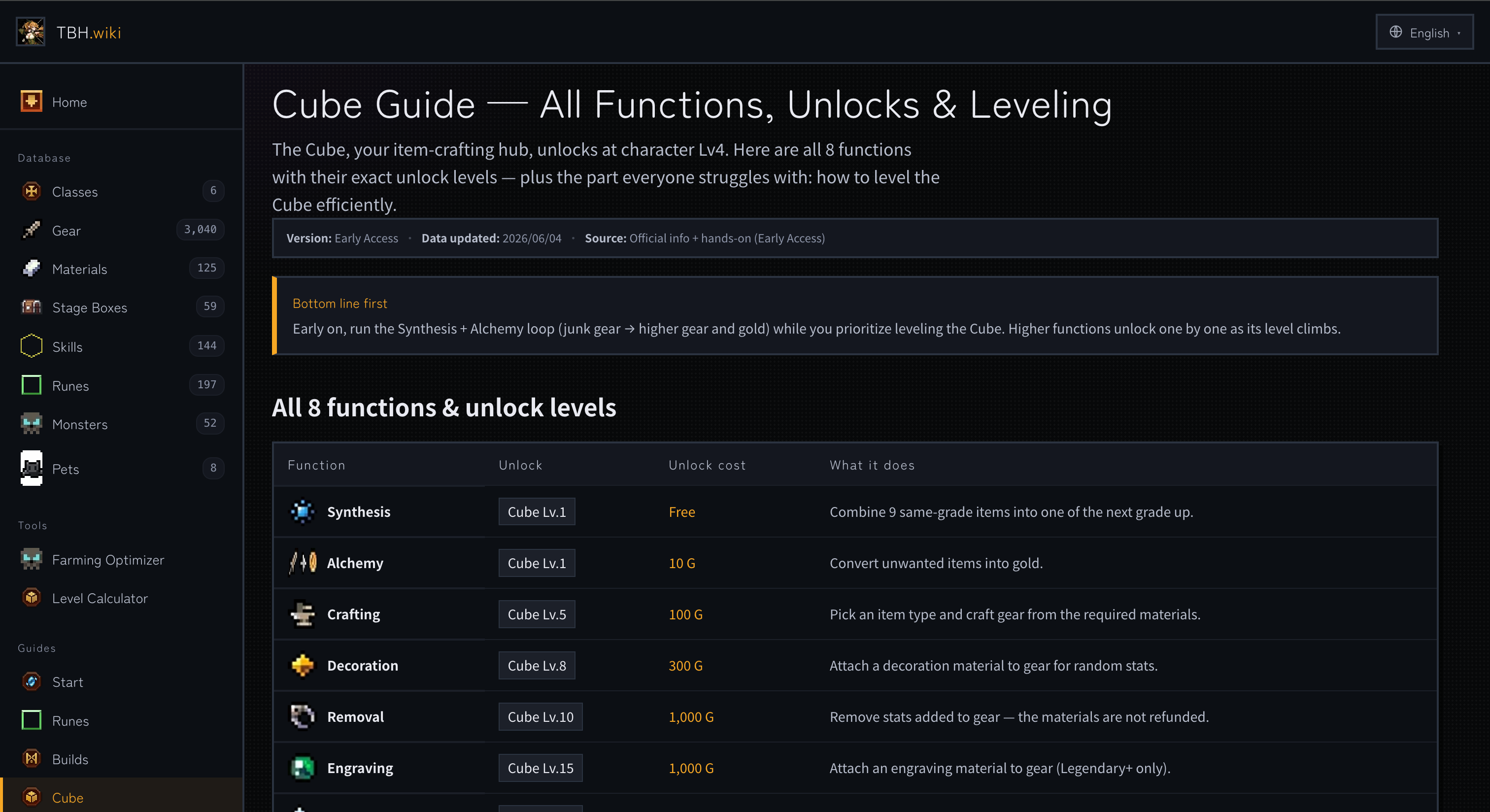The height and width of the screenshot is (812, 1490).
Task: Click the Pets icon in sidebar
Action: 31,468
